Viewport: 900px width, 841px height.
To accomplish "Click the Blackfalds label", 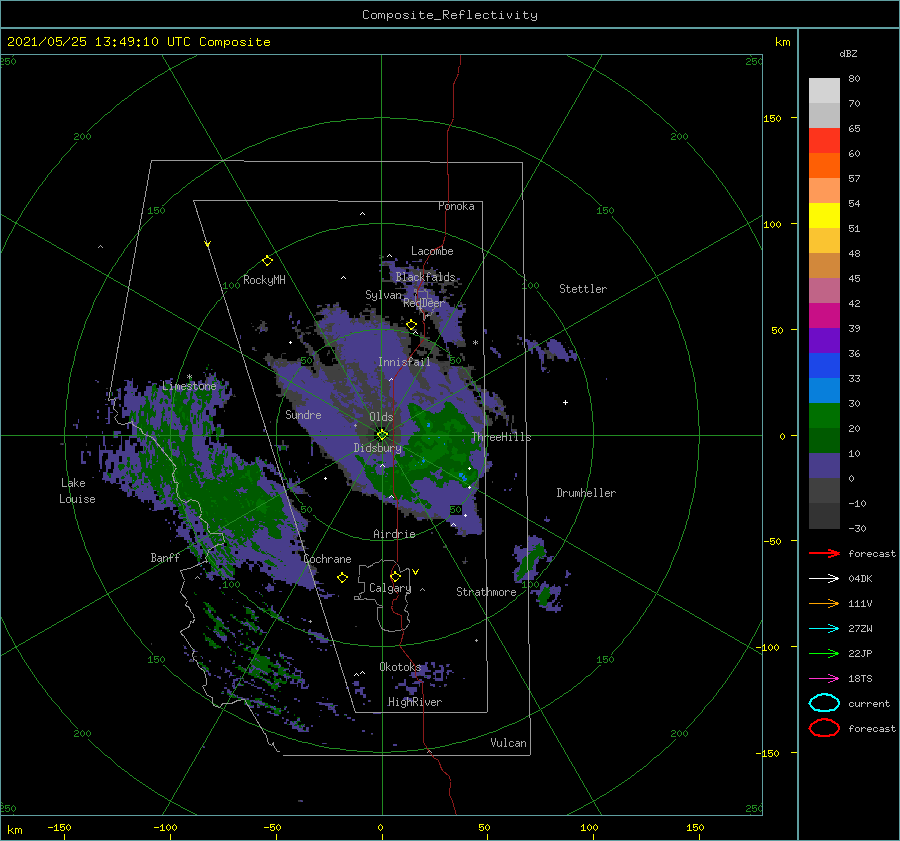I will click(x=425, y=277).
